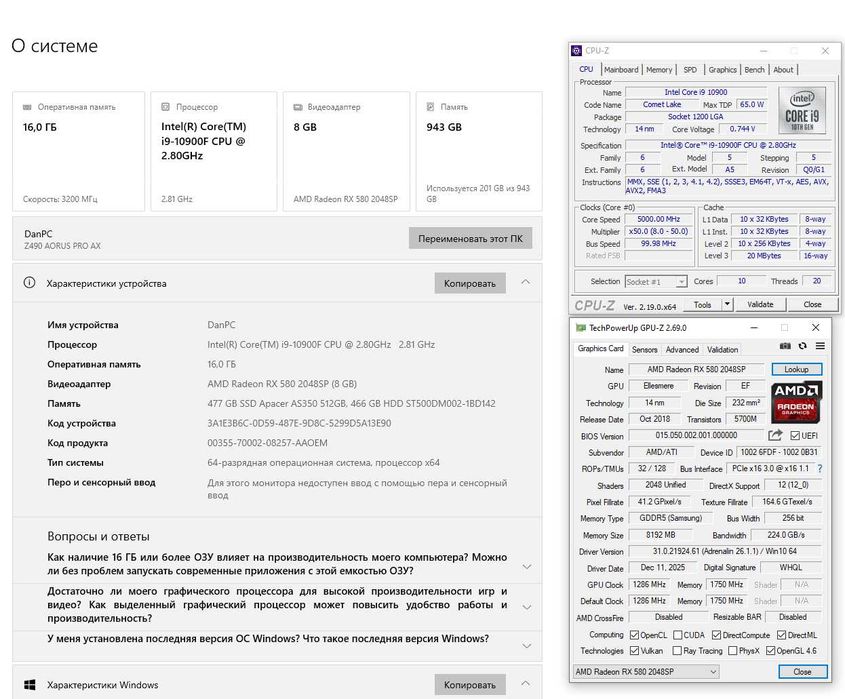845x699 pixels.
Task: Click the Close button at GPU-Z bottom
Action: point(802,672)
